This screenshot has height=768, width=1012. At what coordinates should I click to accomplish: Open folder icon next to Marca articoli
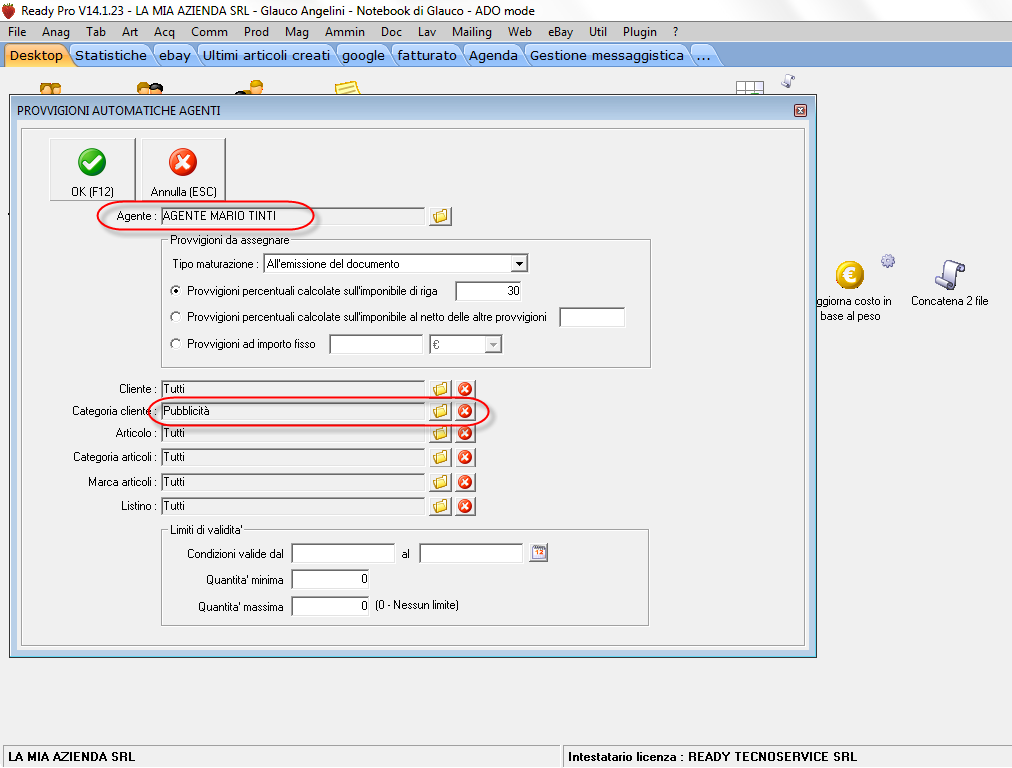point(440,482)
